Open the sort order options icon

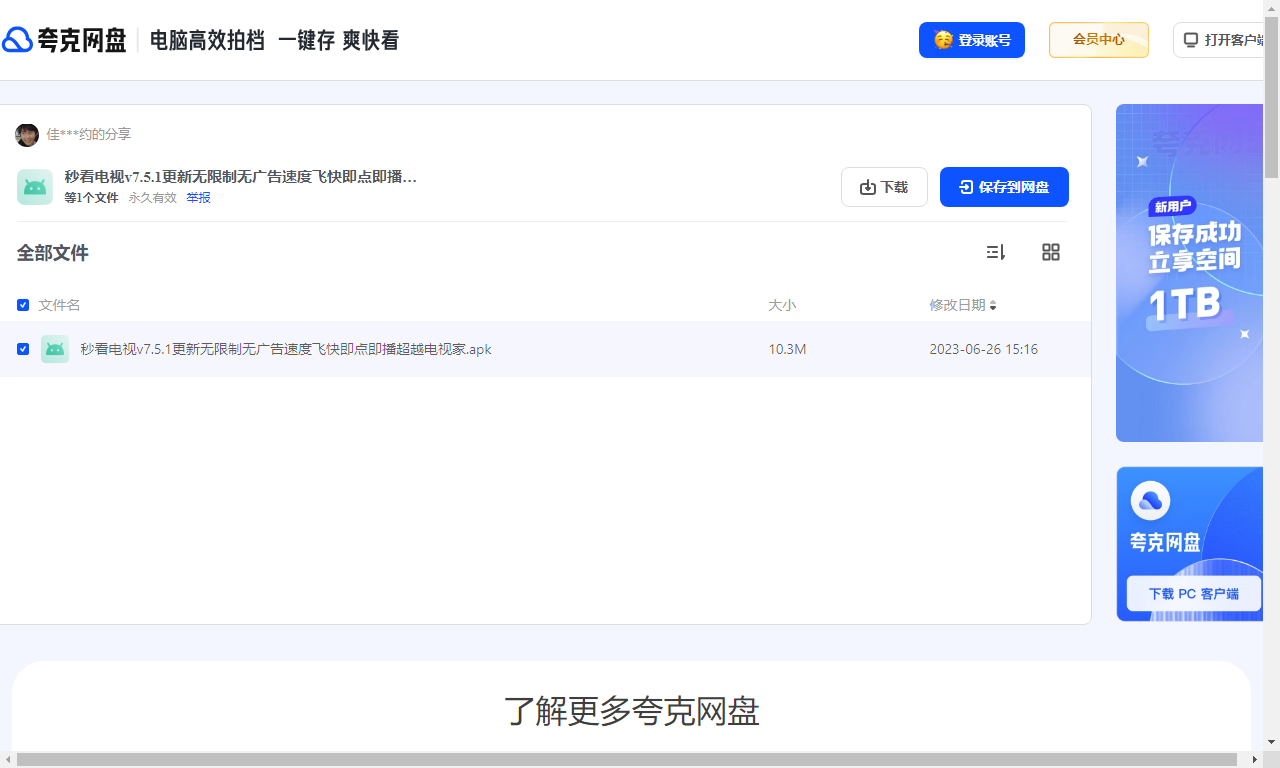tap(996, 252)
